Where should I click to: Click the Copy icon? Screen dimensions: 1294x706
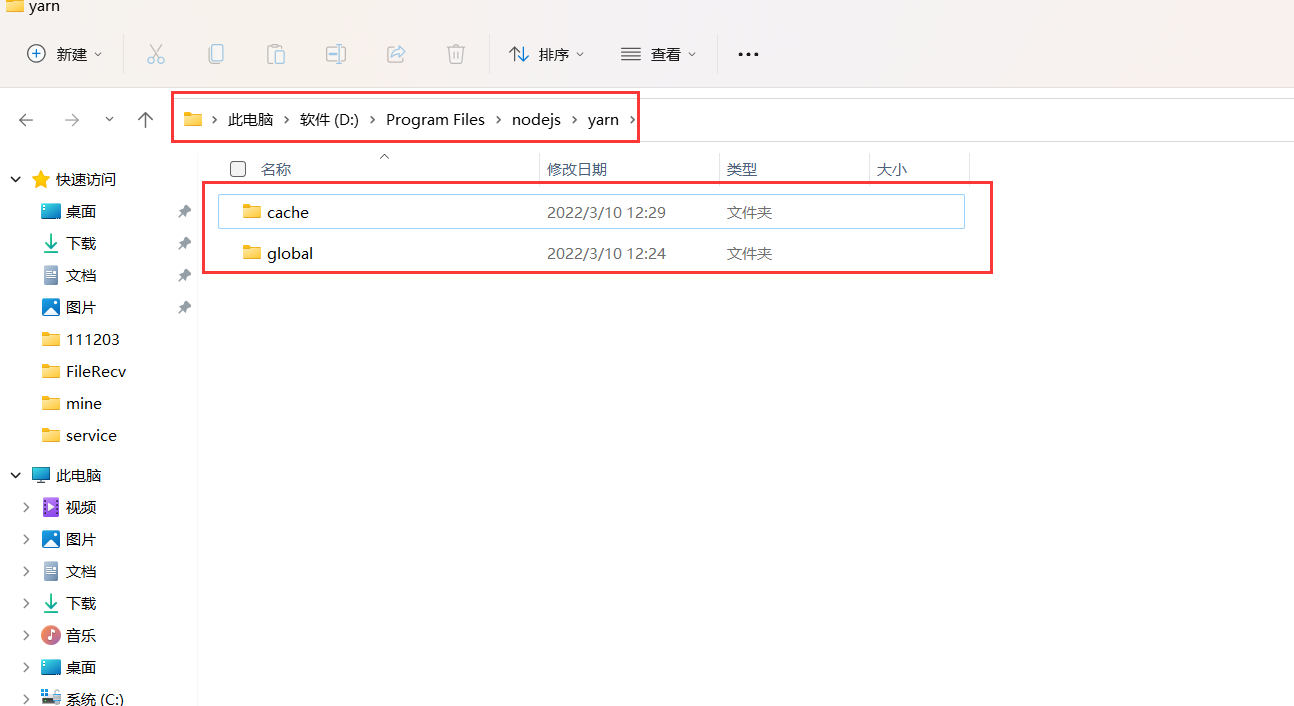pyautogui.click(x=216, y=54)
